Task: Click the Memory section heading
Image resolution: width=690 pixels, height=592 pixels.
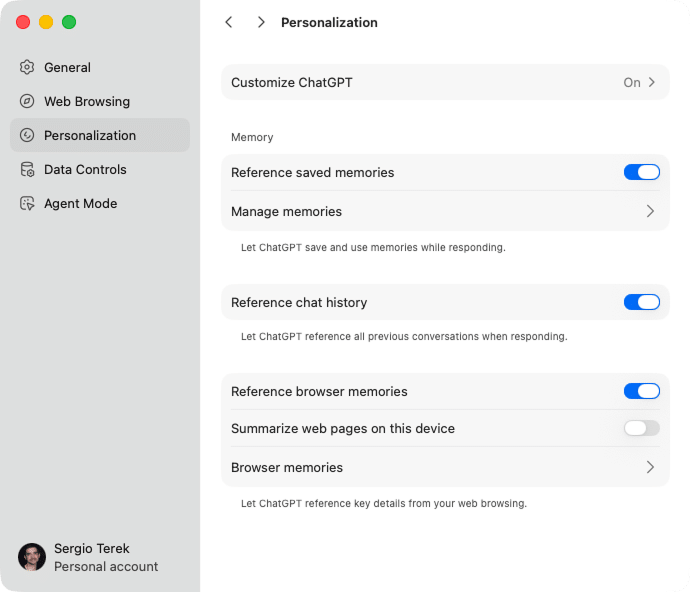Action: (x=252, y=137)
